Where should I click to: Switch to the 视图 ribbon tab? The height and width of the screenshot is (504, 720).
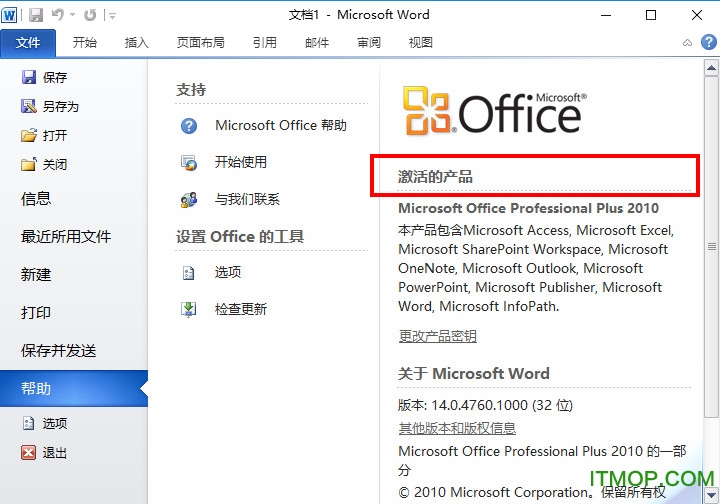click(421, 43)
